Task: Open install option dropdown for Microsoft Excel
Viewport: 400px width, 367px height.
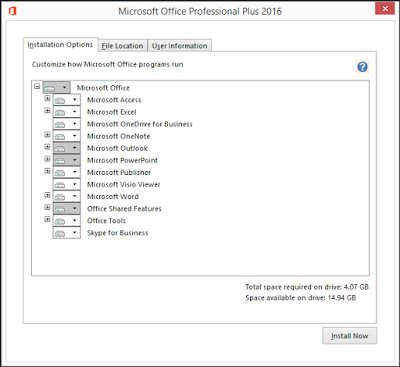Action: pos(67,112)
